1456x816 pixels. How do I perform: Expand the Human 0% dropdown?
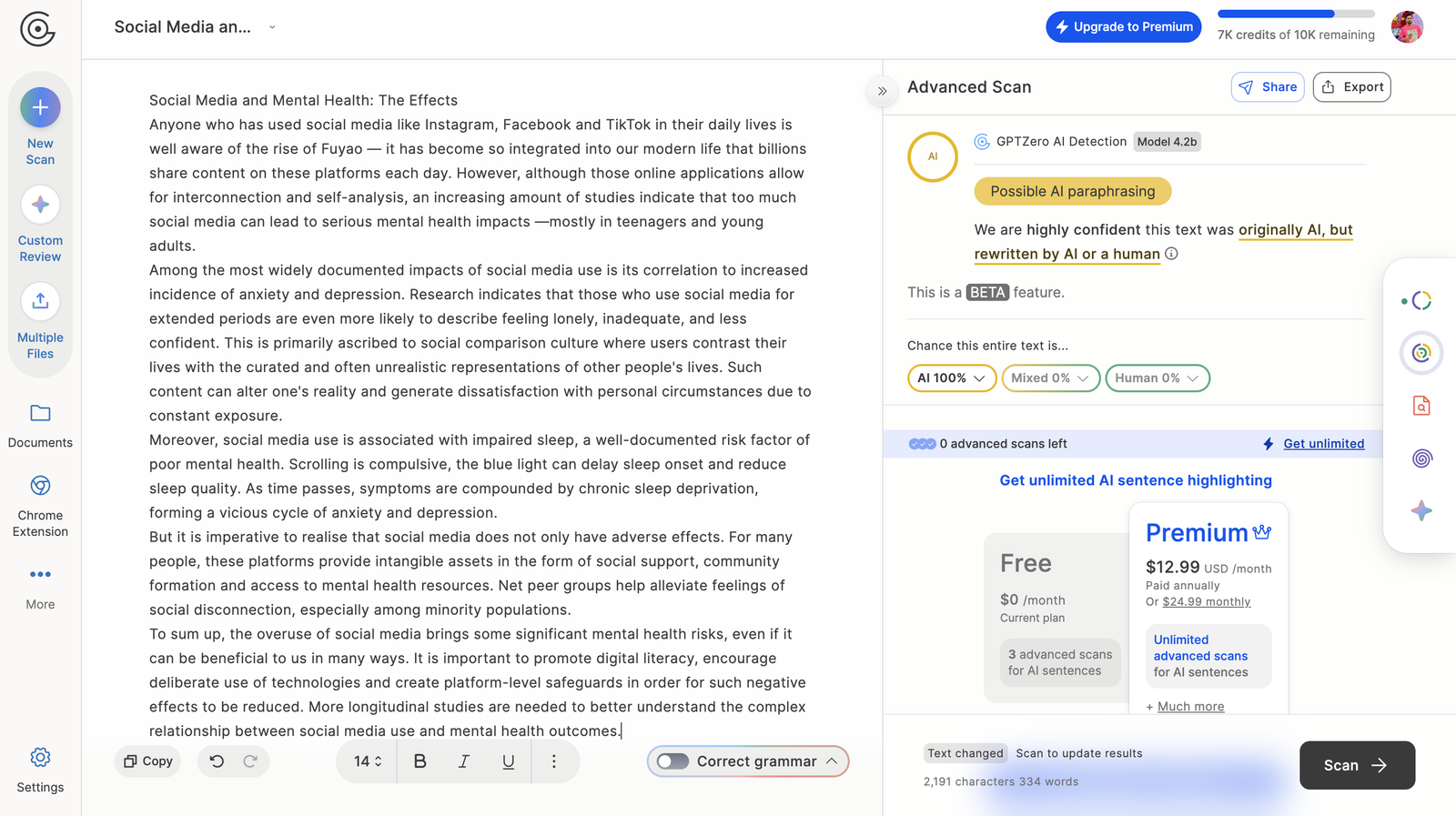(x=1157, y=378)
